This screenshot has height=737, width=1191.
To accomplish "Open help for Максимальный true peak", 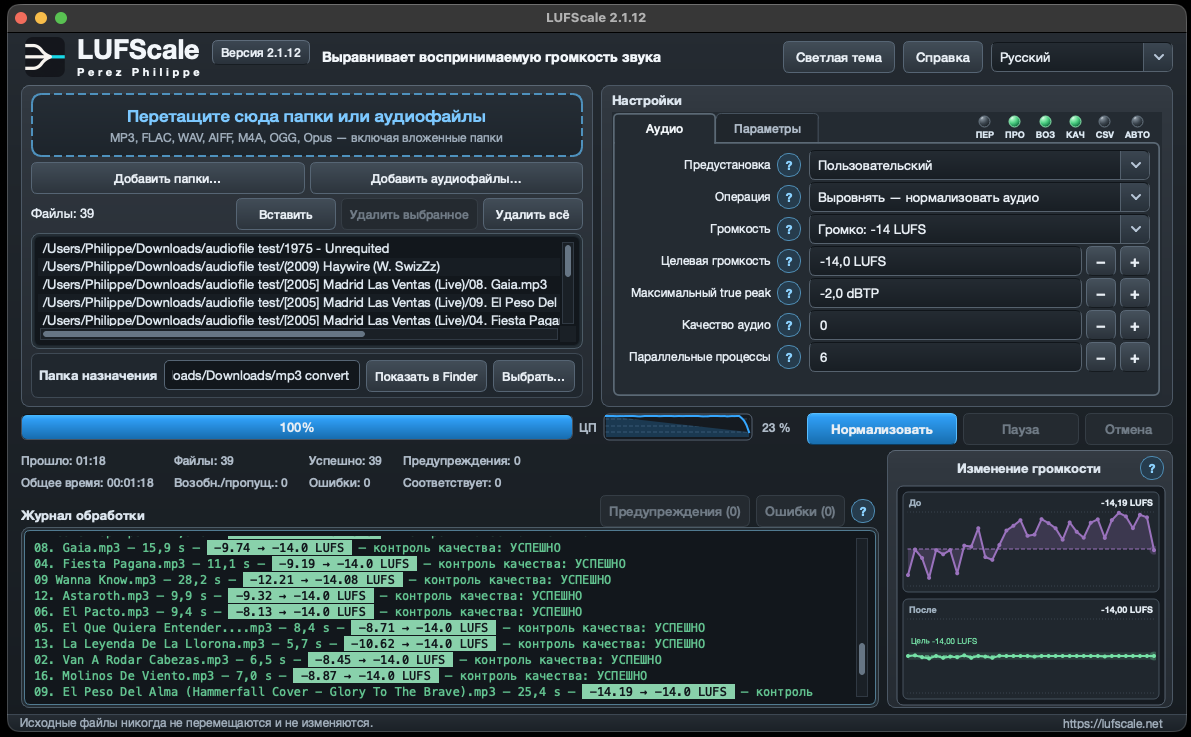I will click(x=789, y=293).
